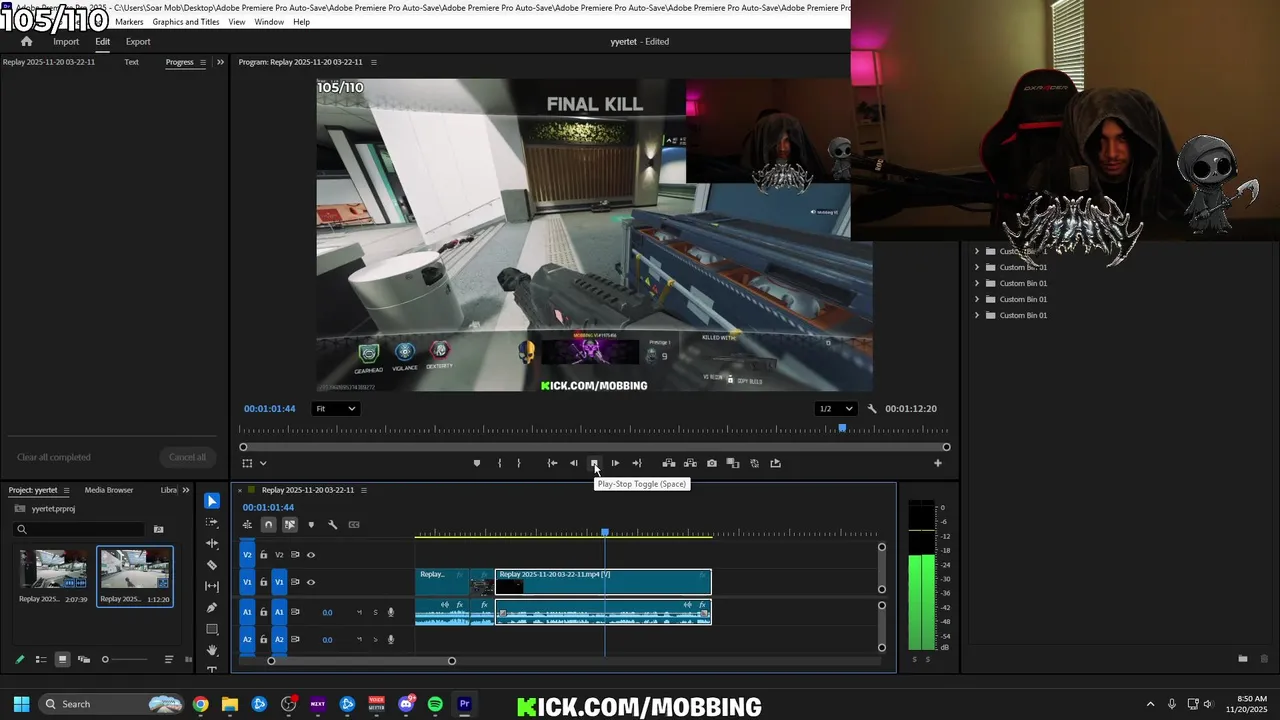The image size is (1280, 720).
Task: Select the Hand tool
Action: pos(212,650)
